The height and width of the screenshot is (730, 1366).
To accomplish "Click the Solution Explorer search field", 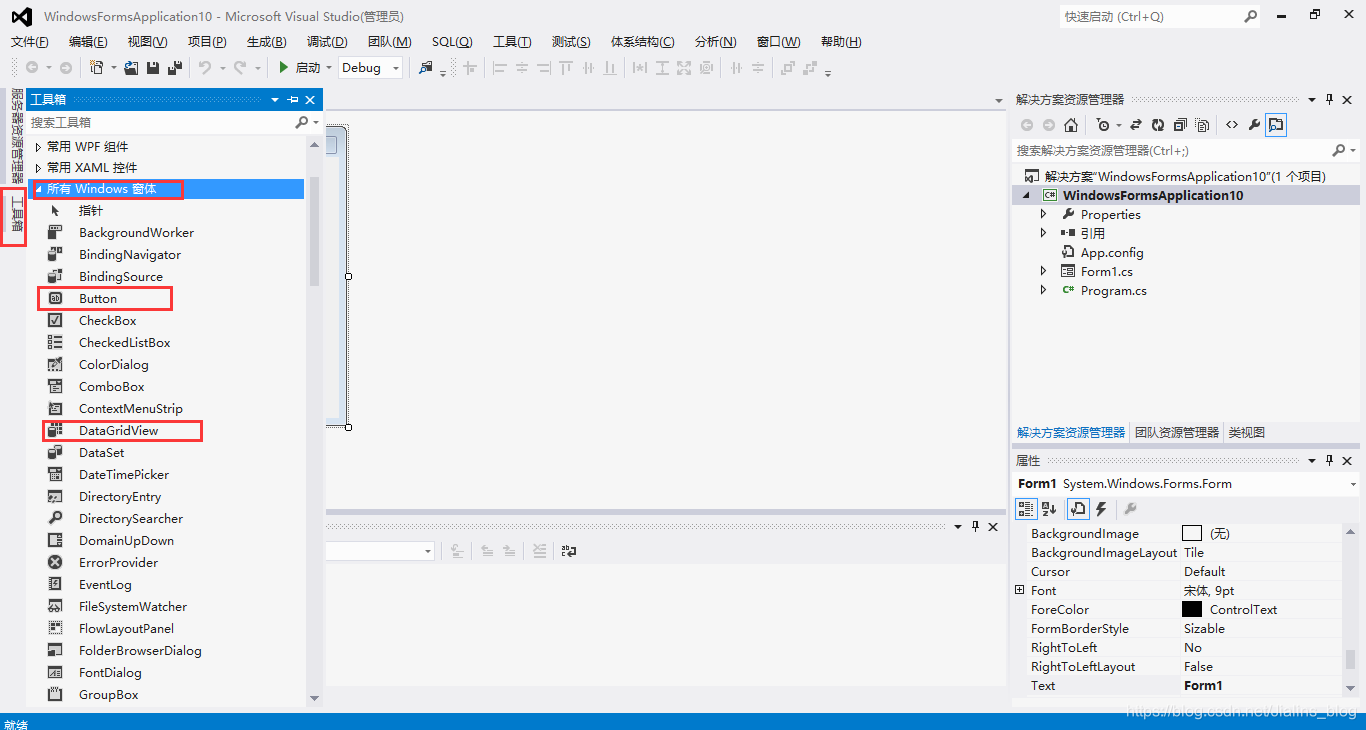I will click(x=1172, y=150).
